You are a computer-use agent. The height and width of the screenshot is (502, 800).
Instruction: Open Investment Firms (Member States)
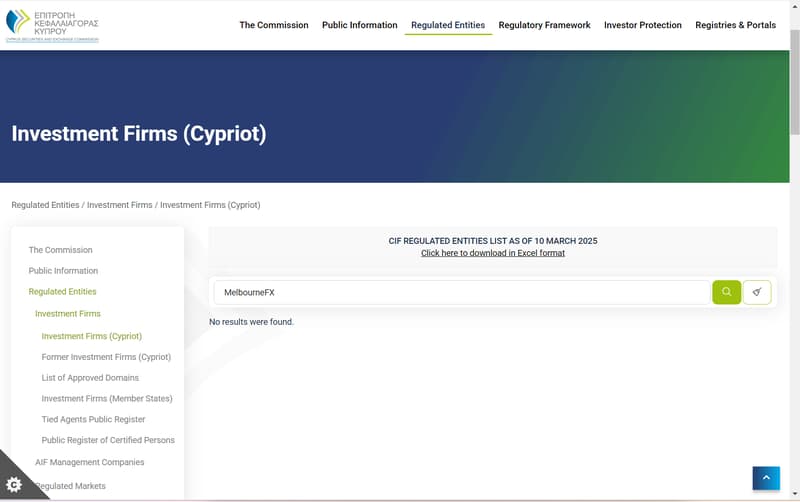click(107, 398)
